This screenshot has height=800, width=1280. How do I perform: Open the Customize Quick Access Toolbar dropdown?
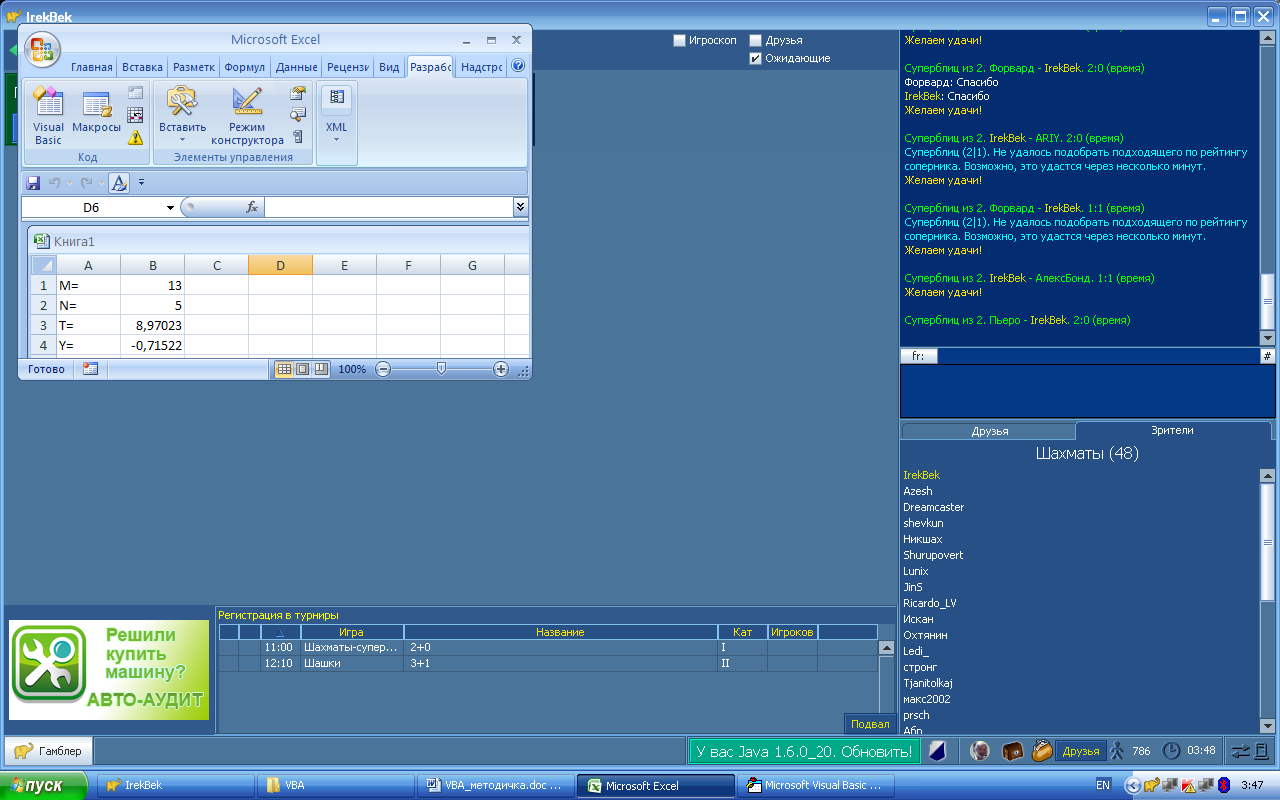tap(141, 183)
